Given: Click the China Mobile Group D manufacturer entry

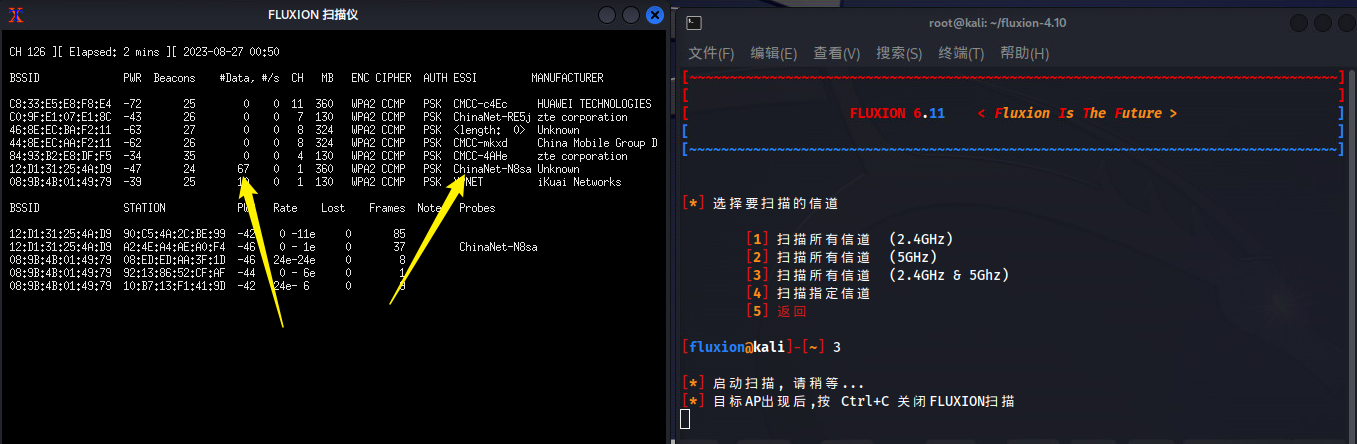Looking at the screenshot, I should click(597, 143).
